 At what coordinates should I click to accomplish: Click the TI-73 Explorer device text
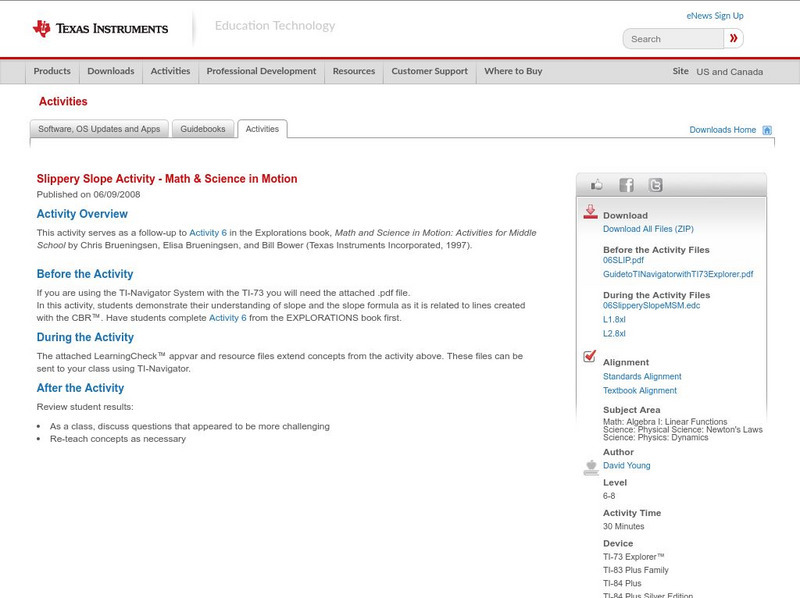(634, 557)
